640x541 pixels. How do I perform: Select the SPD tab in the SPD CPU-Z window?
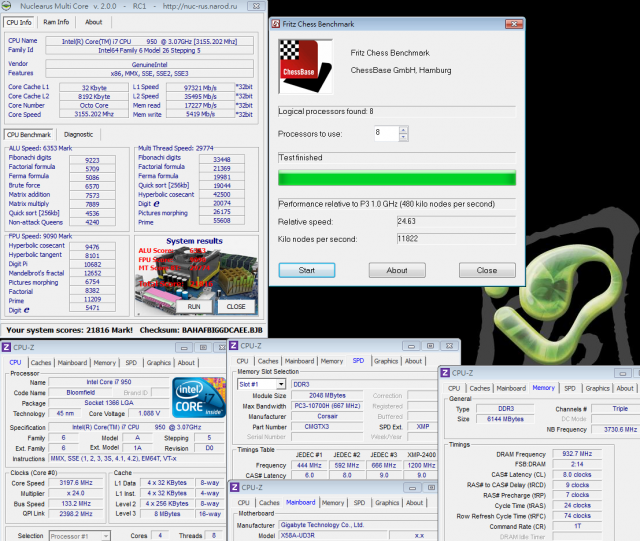pyautogui.click(x=358, y=361)
